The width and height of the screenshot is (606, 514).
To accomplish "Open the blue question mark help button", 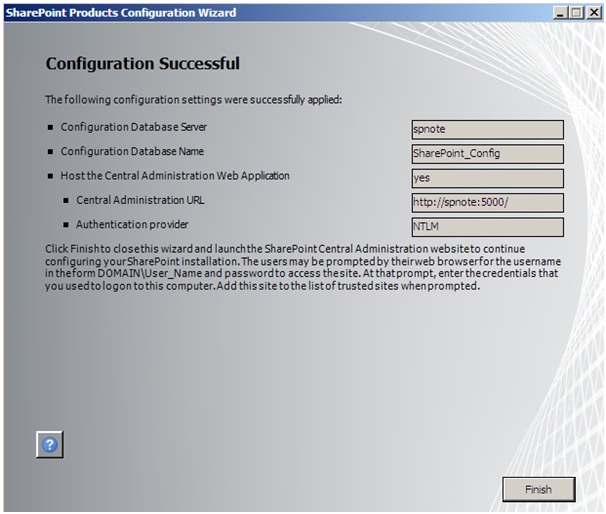I will (49, 444).
